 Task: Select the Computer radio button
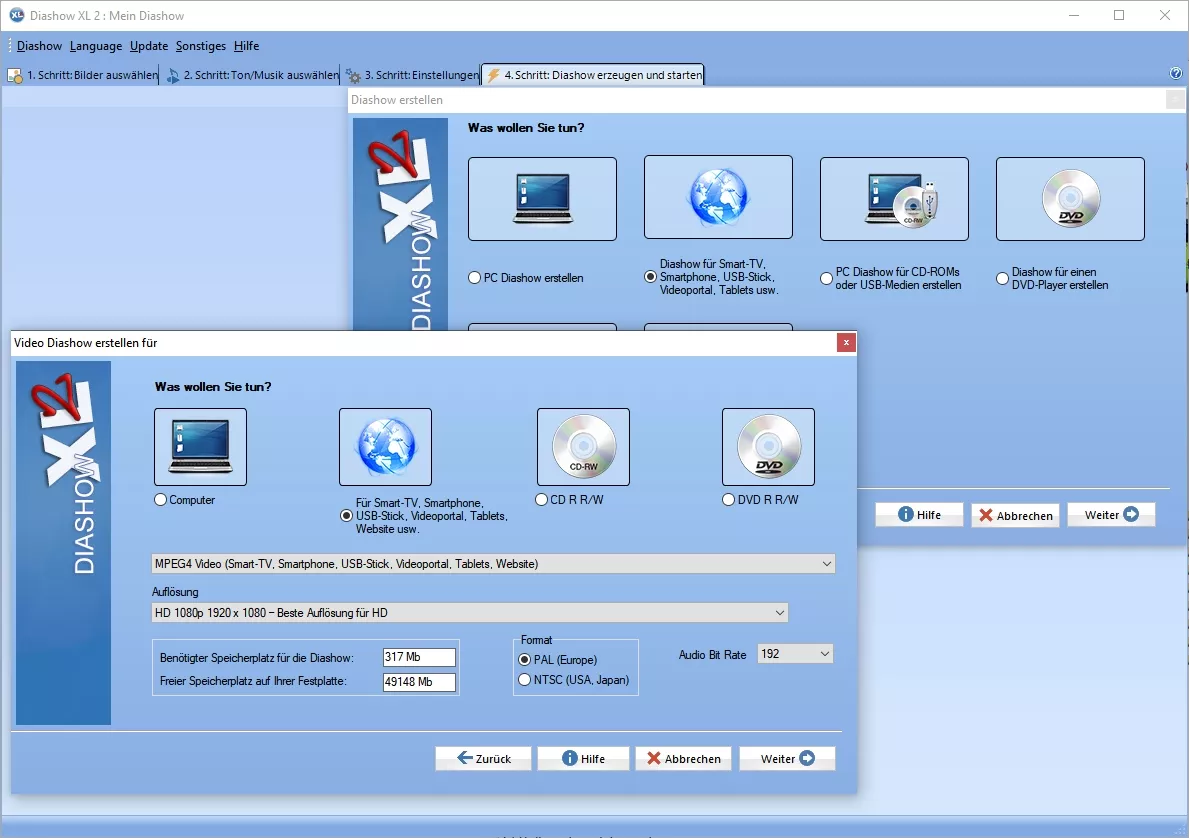(x=161, y=500)
